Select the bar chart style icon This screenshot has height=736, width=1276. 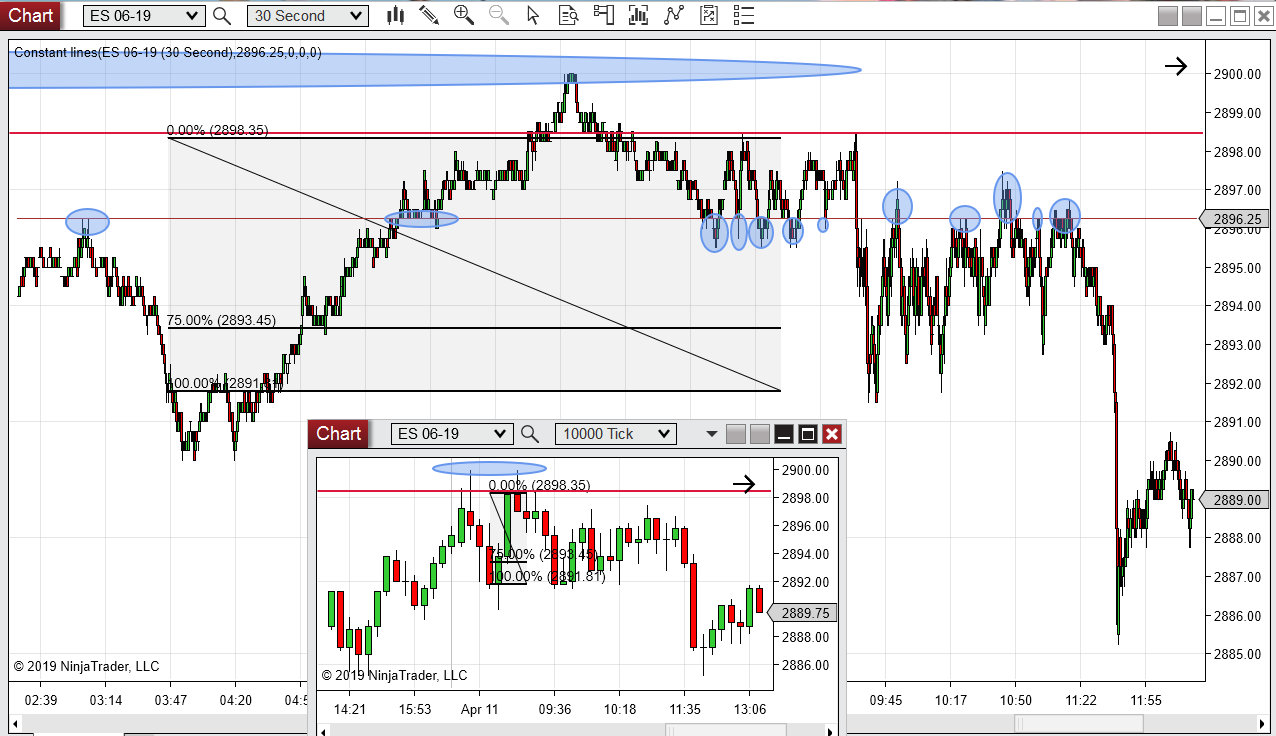click(x=394, y=15)
